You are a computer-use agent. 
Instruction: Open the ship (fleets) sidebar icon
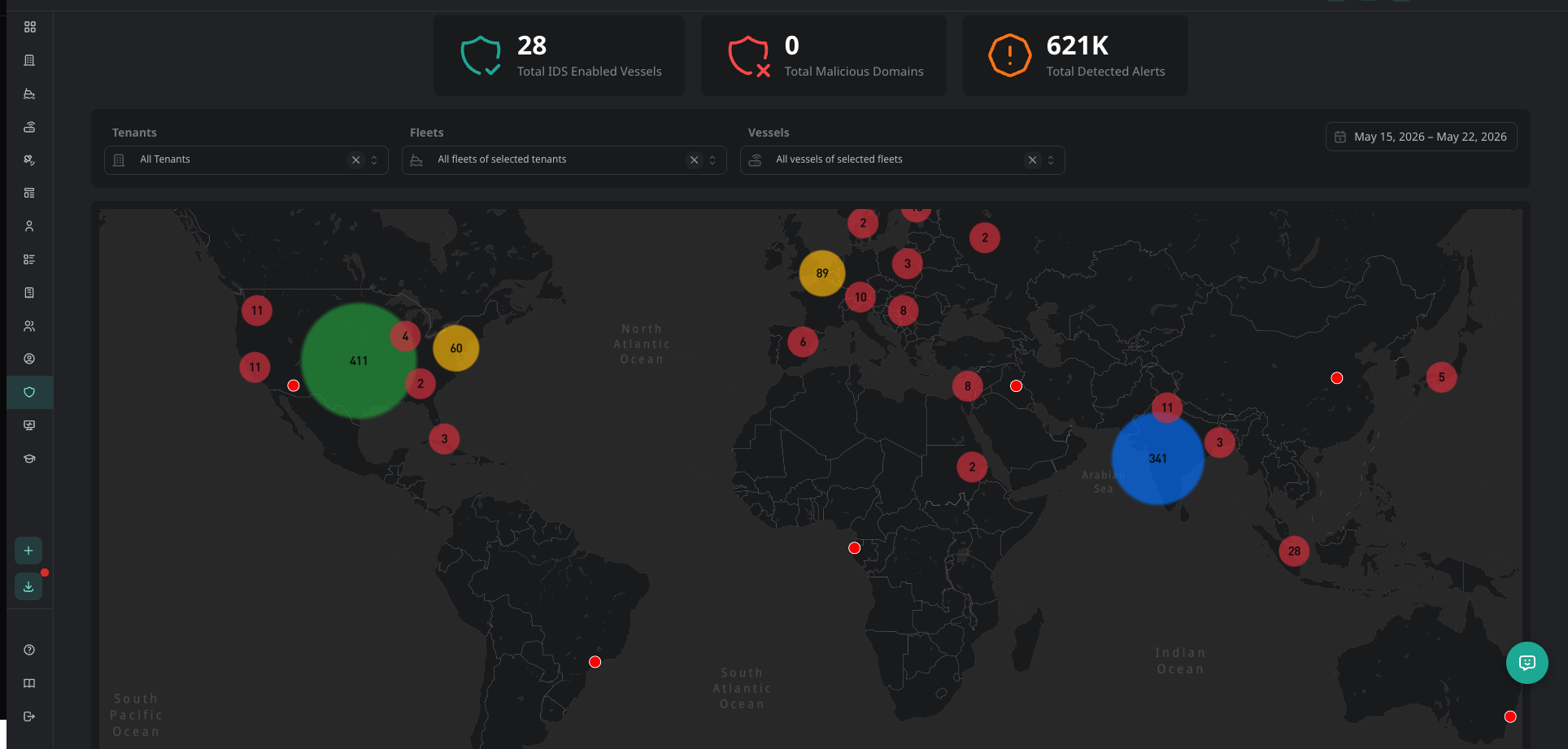click(x=29, y=94)
